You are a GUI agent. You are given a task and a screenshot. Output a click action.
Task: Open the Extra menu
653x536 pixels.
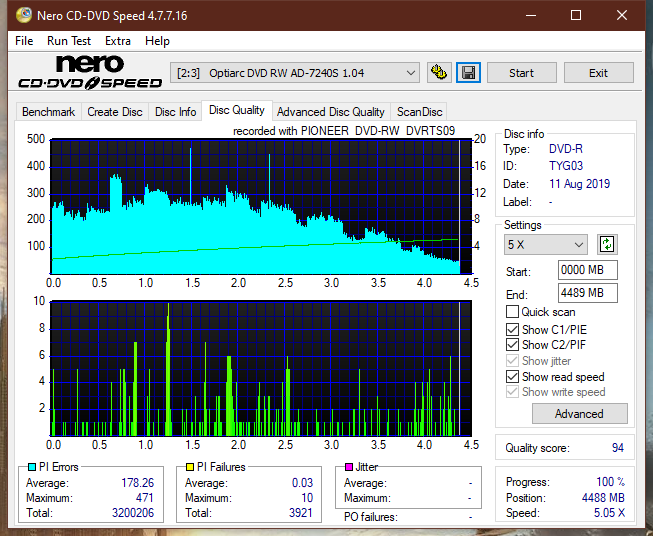[x=118, y=41]
